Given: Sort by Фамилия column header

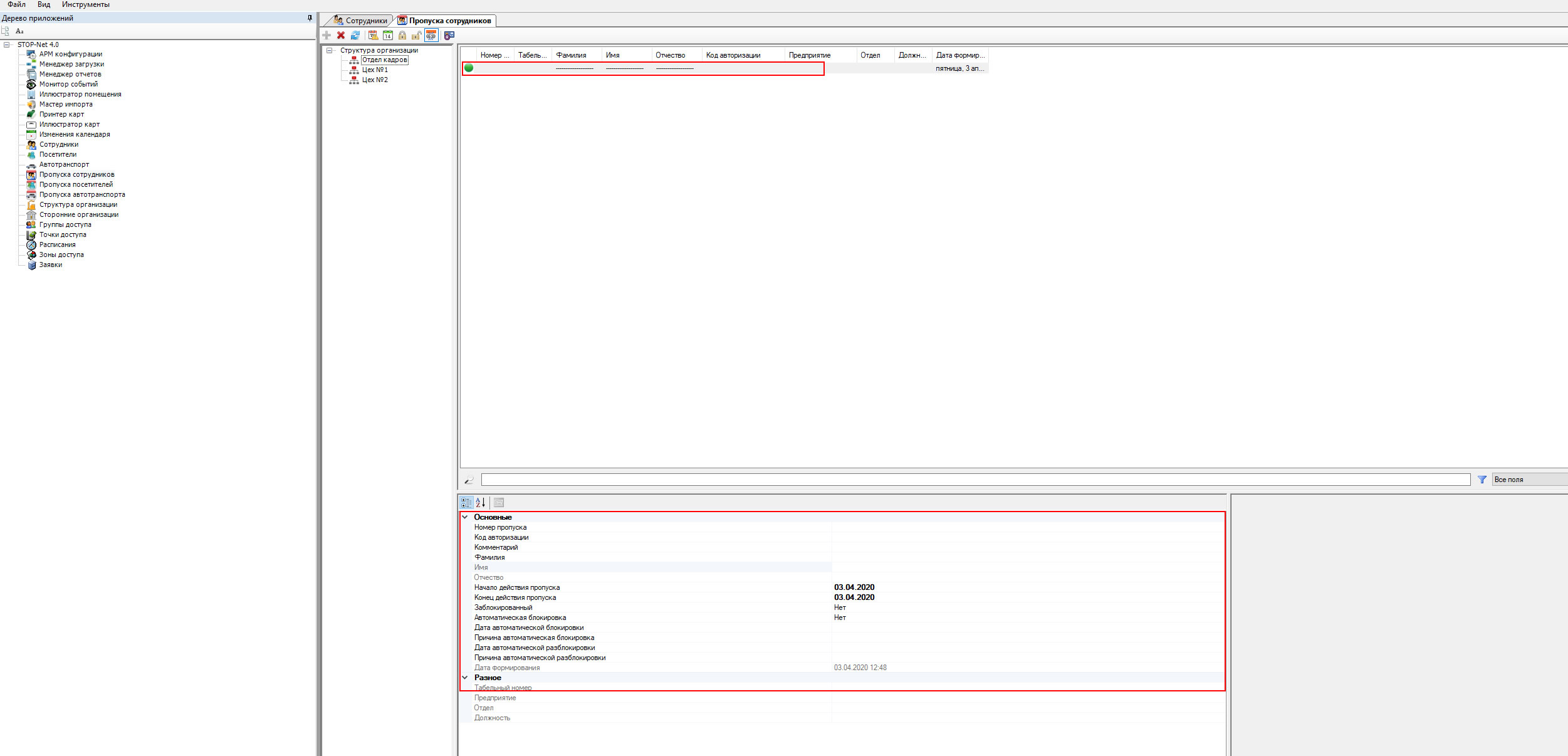Looking at the screenshot, I should (x=577, y=55).
